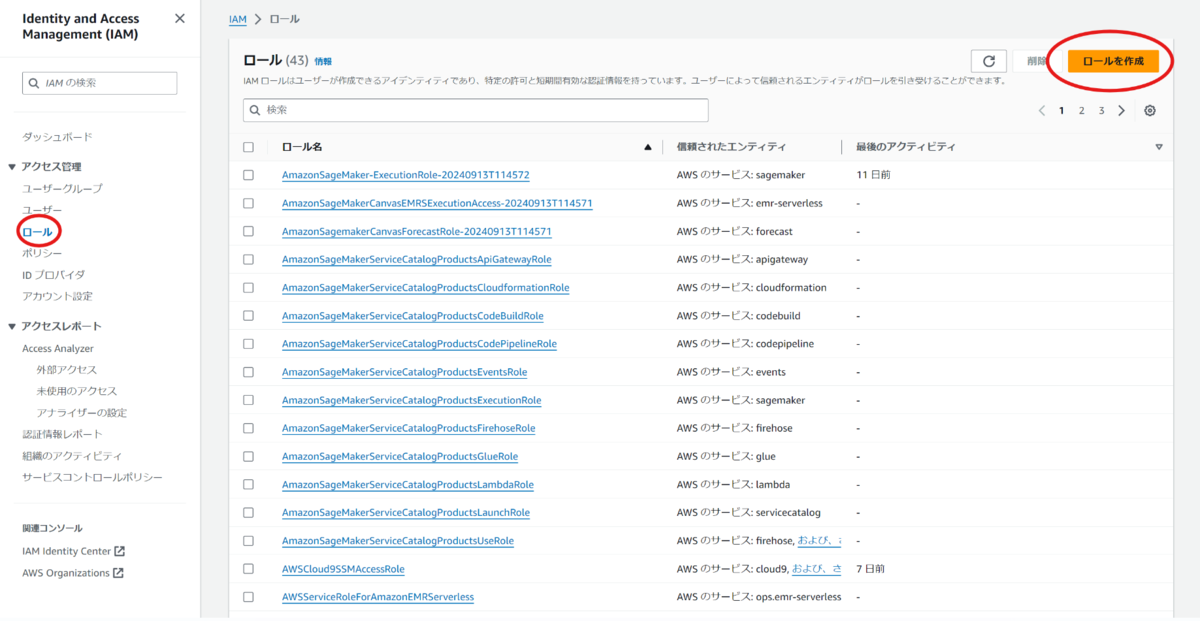Open AmazonSageMakerServiceCatalogProductsEventsRole
The width and height of the screenshot is (1200, 621).
(404, 372)
